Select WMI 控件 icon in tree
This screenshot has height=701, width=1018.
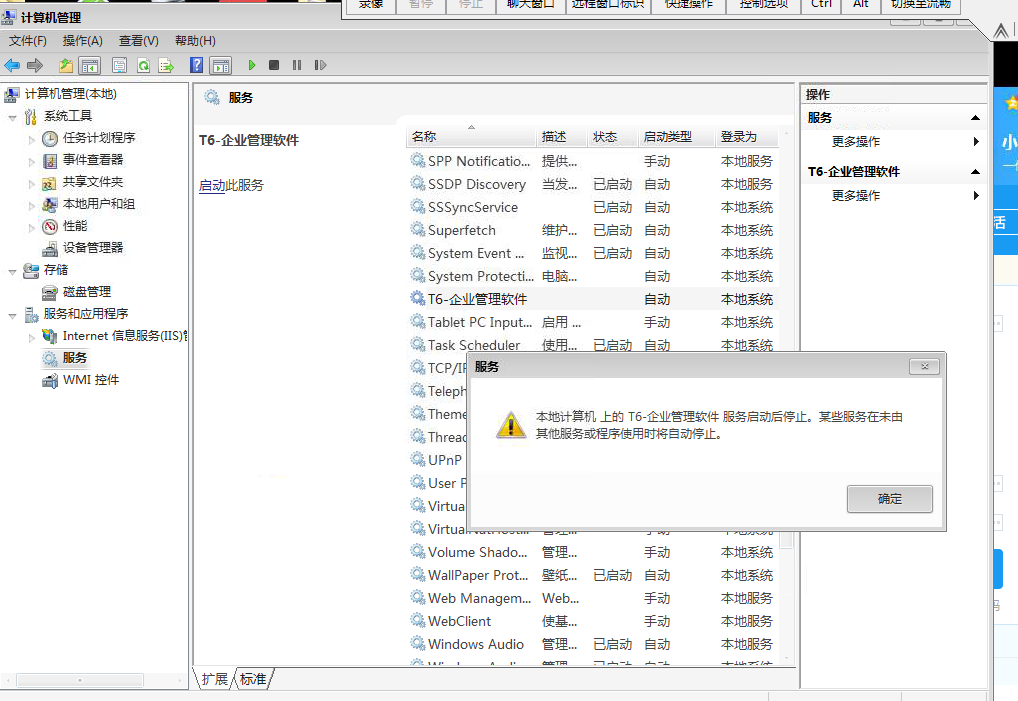50,380
